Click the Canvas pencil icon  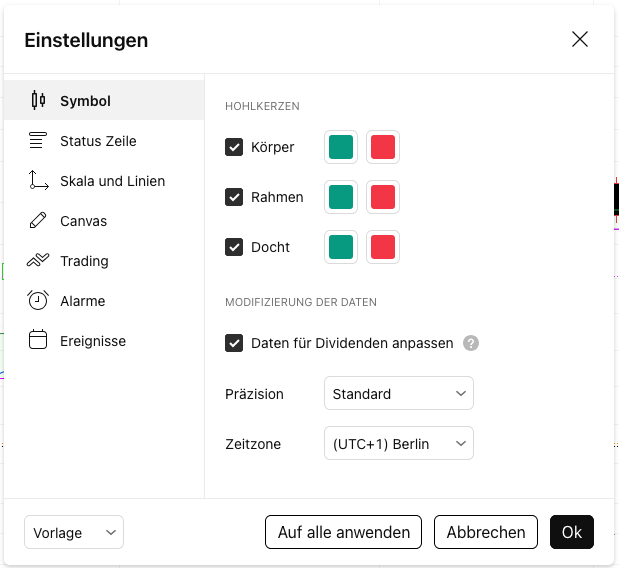click(39, 221)
